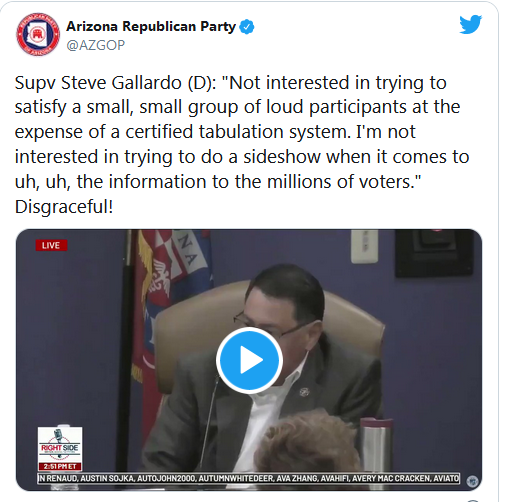This screenshot has width=515, height=502.
Task: Click the lapel pin on the gray jacket
Action: point(304,392)
